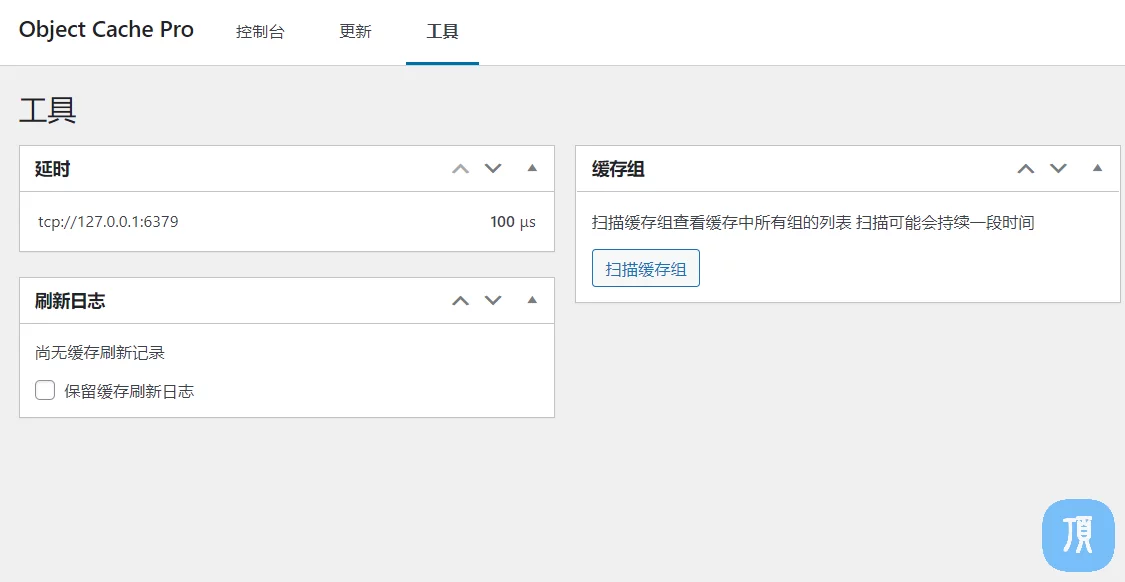
Task: Click the 扫描缓存组 button
Action: (646, 268)
